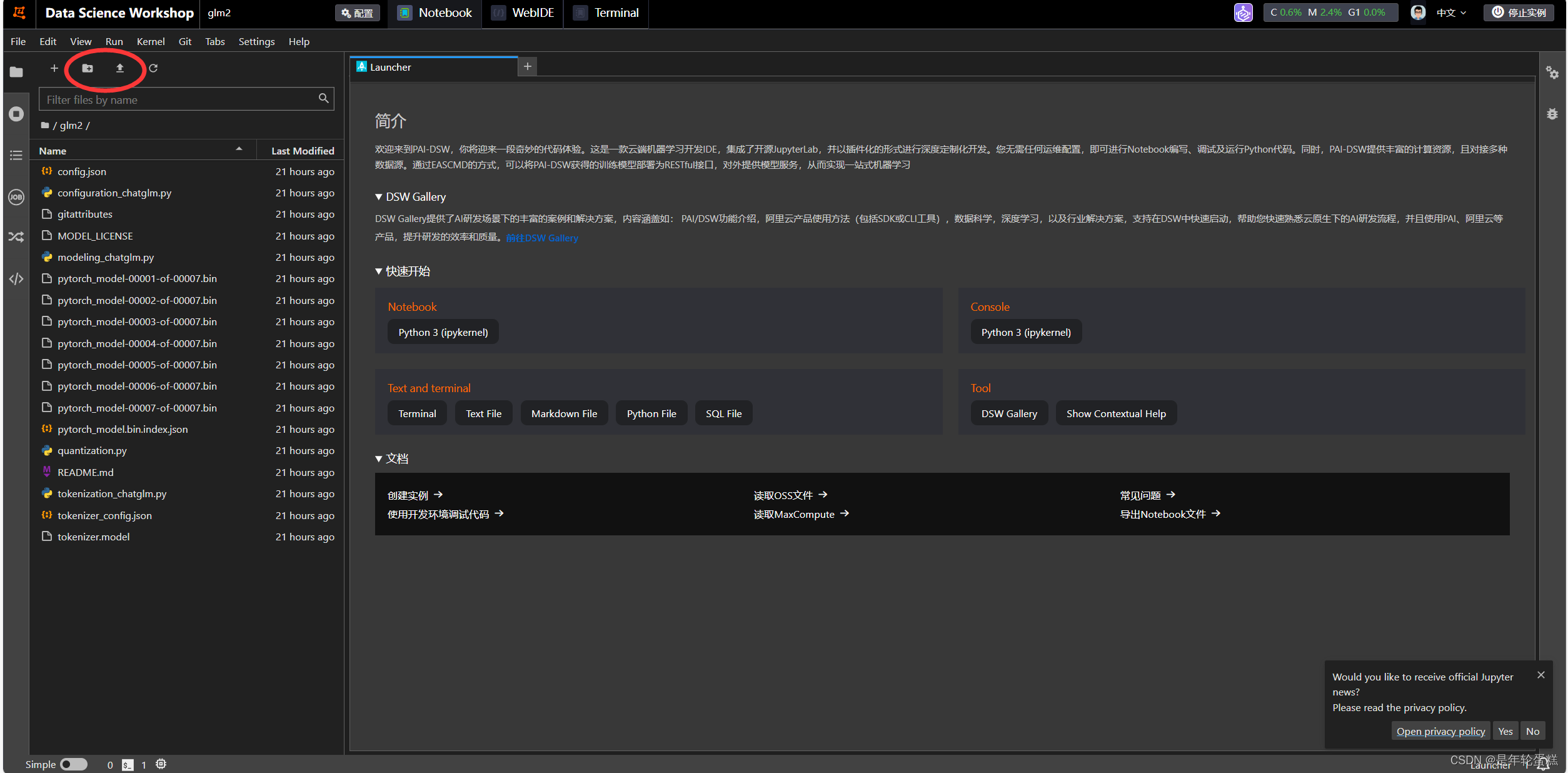Click the search magnifier in filter box
Viewport: 1568px width, 773px height.
coord(324,98)
